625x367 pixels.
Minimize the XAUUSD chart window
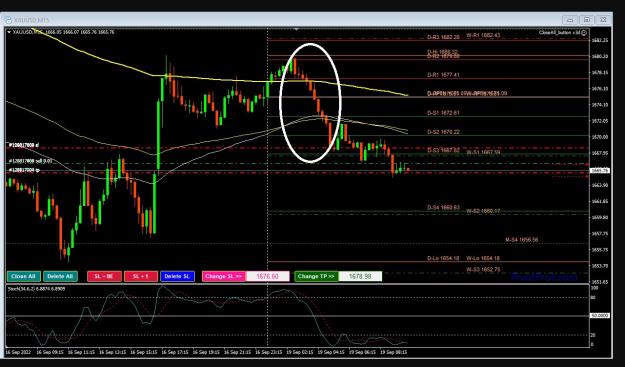click(x=570, y=20)
